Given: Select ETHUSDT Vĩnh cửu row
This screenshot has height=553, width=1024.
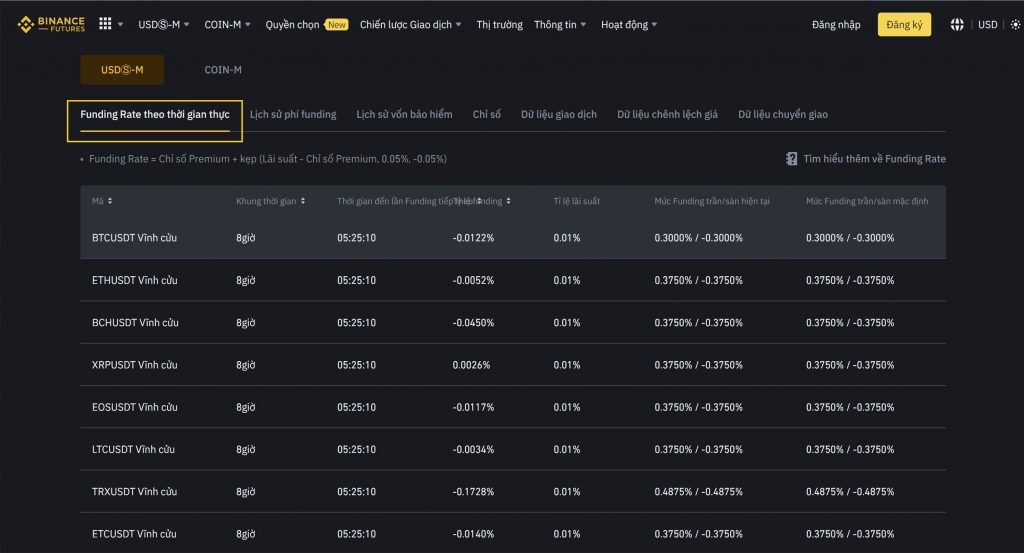Looking at the screenshot, I should coord(513,280).
